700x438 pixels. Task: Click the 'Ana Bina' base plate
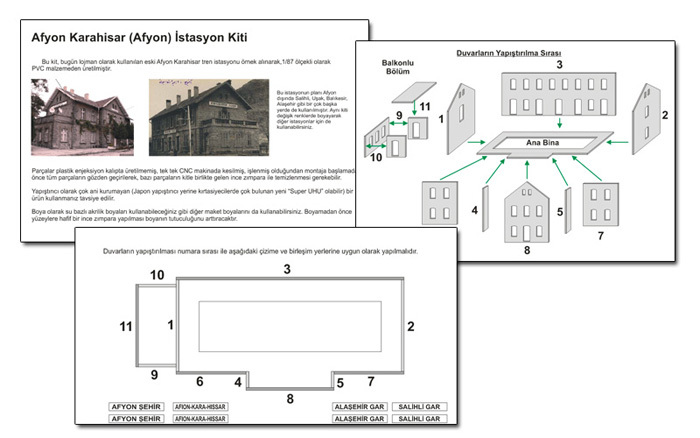(x=545, y=144)
